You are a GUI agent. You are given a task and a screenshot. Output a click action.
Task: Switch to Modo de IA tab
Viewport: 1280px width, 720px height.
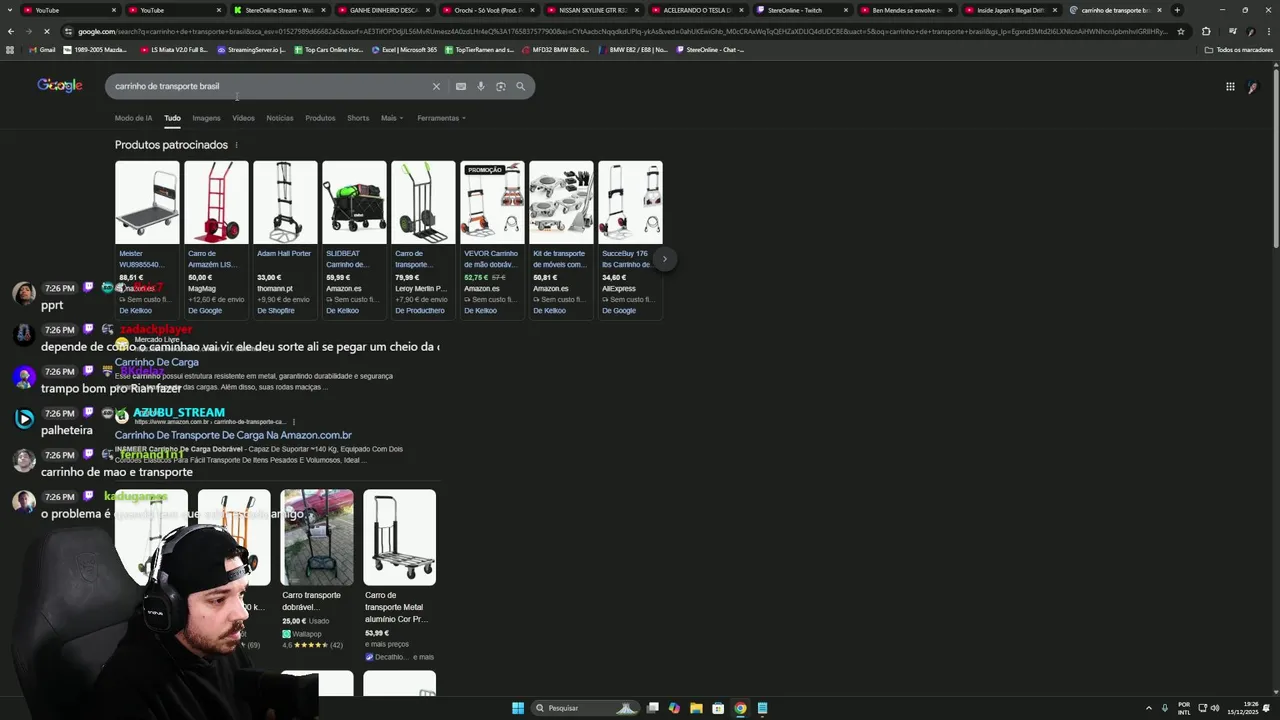click(x=134, y=118)
